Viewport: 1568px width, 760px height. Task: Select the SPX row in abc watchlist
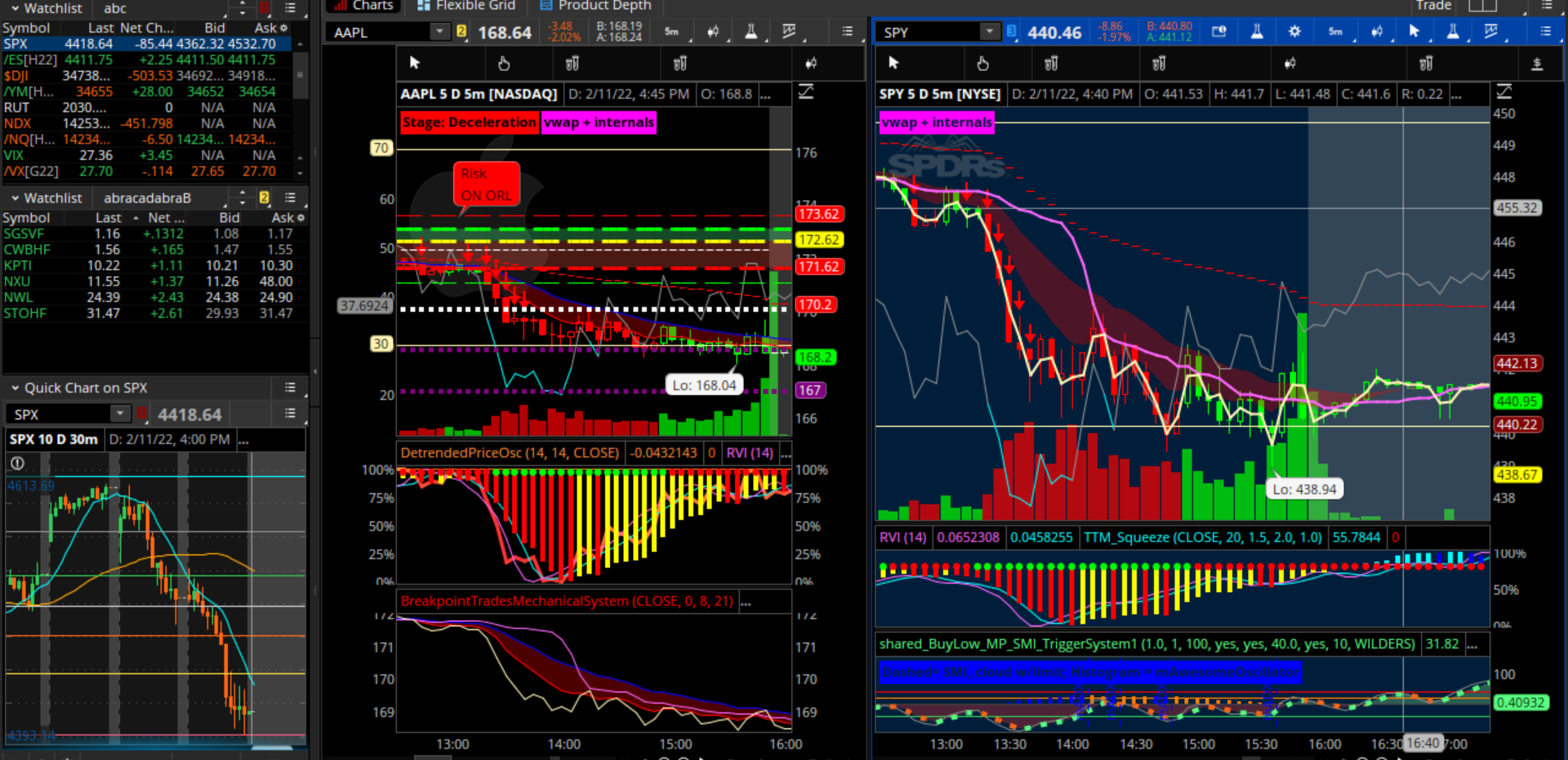click(x=147, y=44)
